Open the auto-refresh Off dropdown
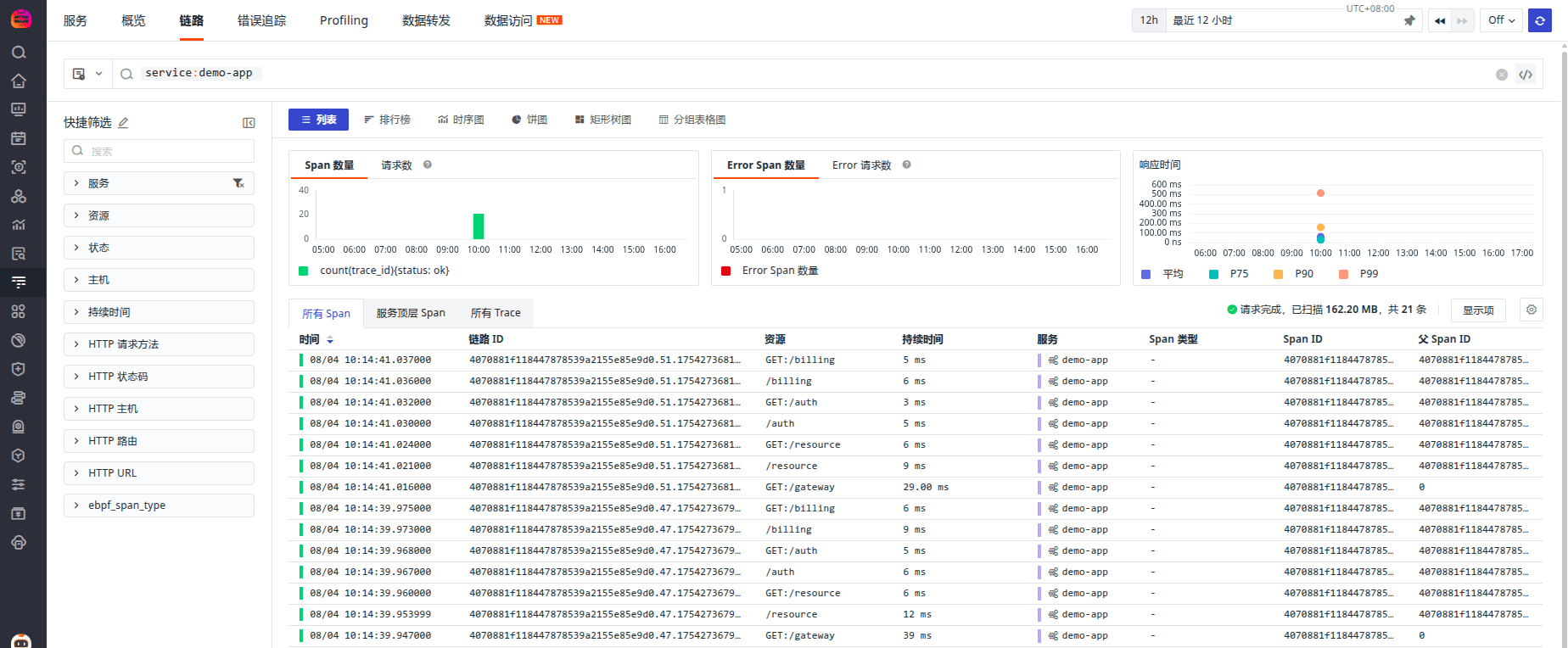This screenshot has width=1568, height=648. [1502, 20]
